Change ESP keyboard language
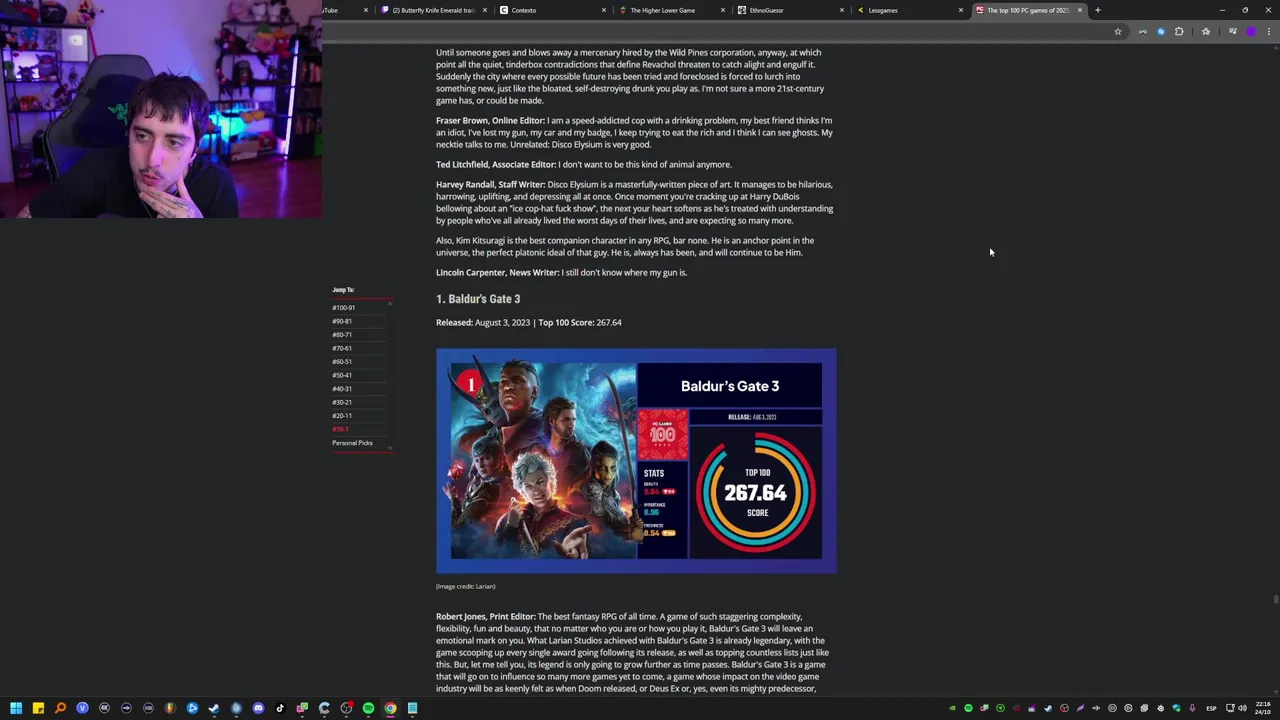The width and height of the screenshot is (1280, 720). click(x=1211, y=708)
